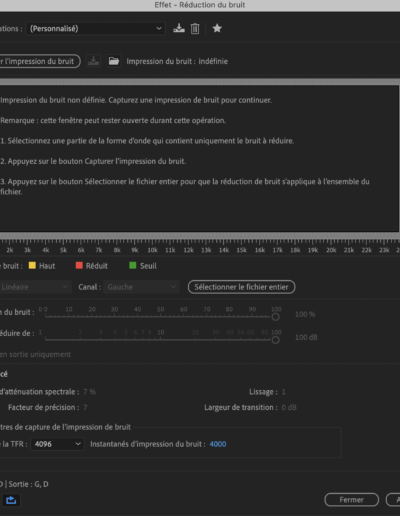
Task: Click Réduire de 100 dB slider handle
Action: point(275,340)
